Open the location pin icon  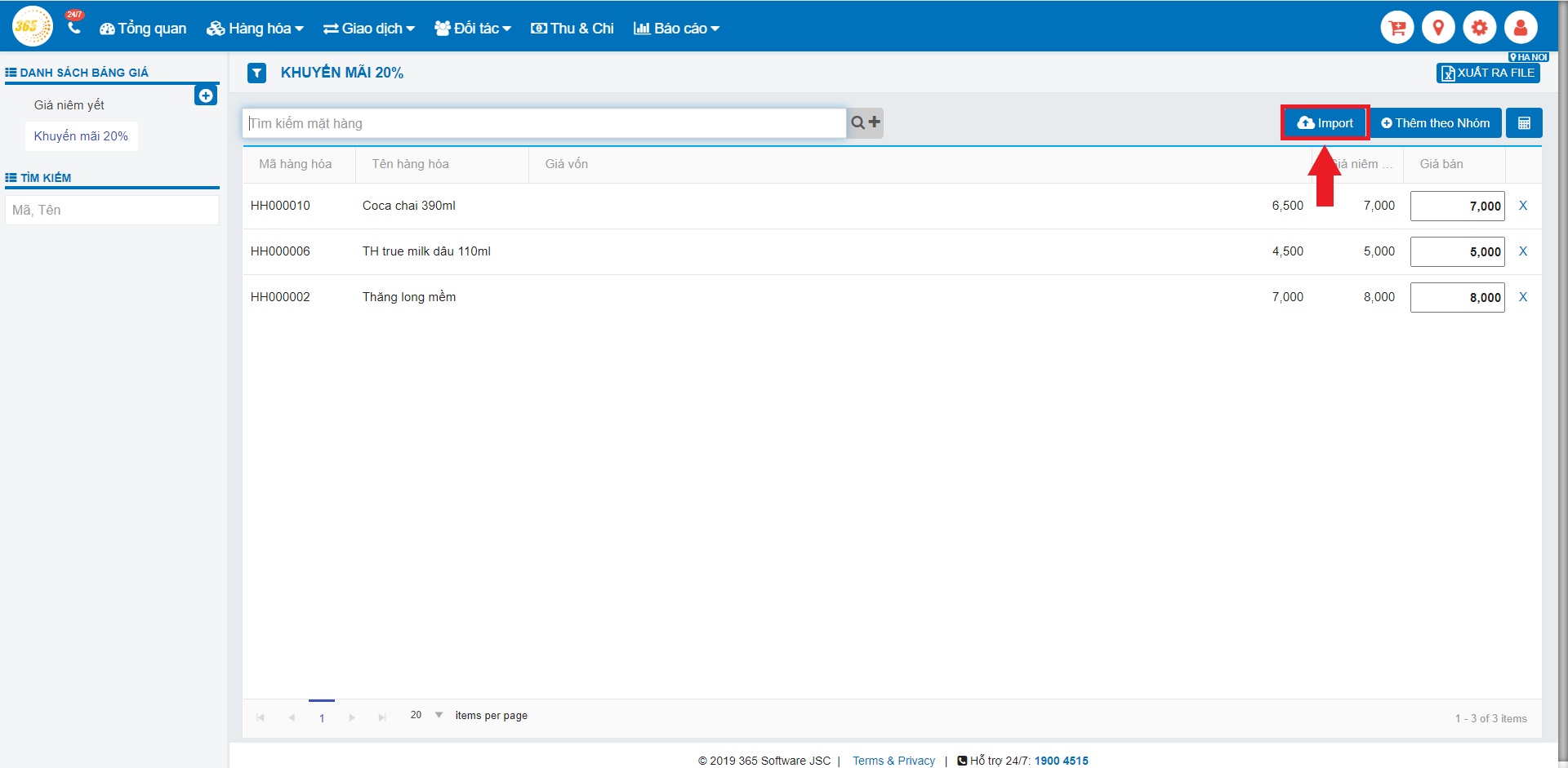1438,28
